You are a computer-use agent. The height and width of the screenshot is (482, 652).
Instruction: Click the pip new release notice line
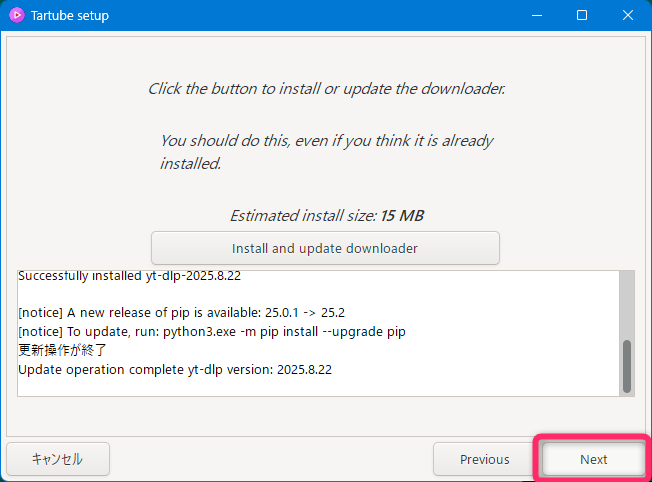click(x=181, y=312)
